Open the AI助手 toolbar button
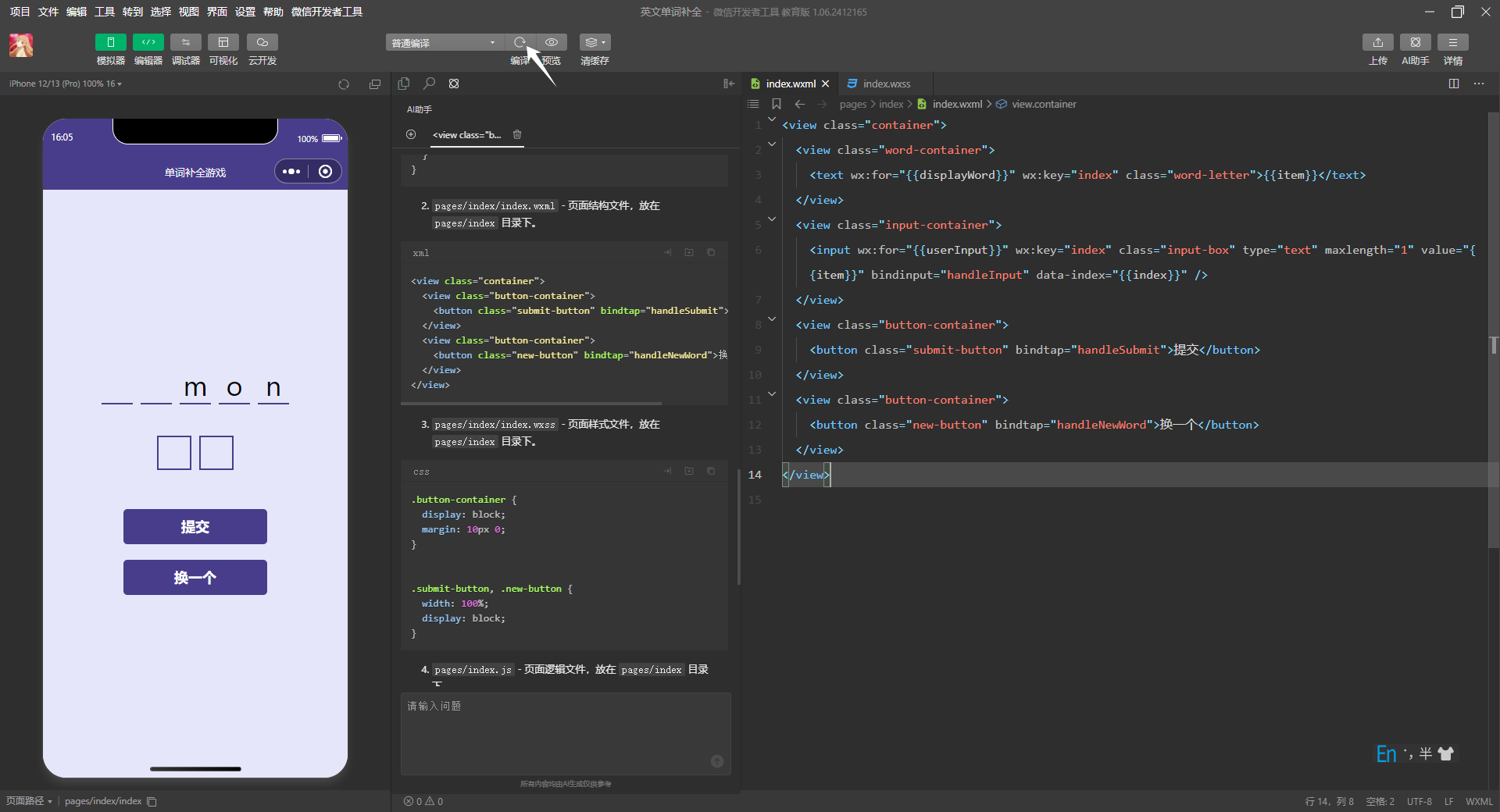 pos(1416,42)
